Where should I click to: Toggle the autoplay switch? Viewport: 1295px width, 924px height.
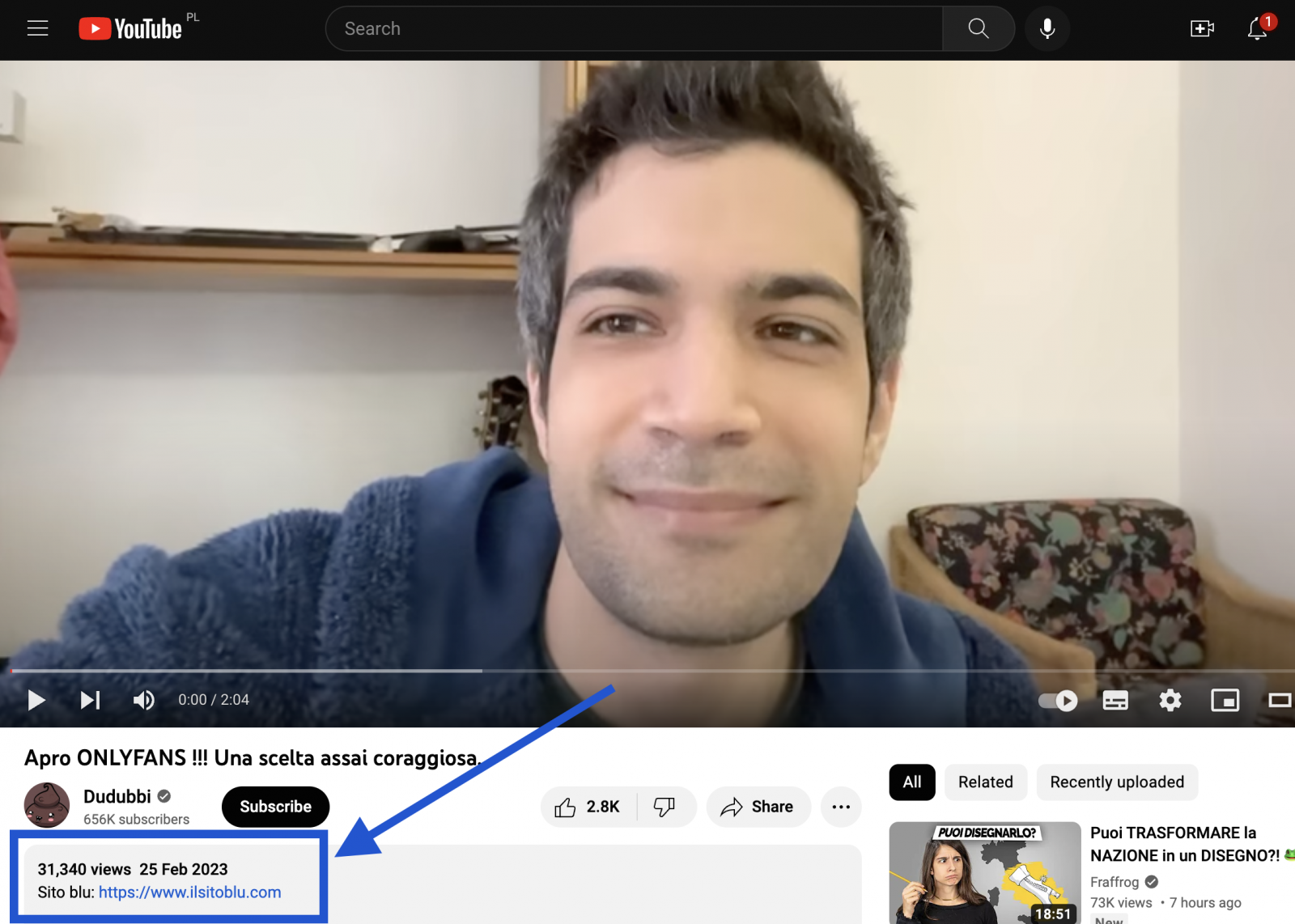point(1058,701)
